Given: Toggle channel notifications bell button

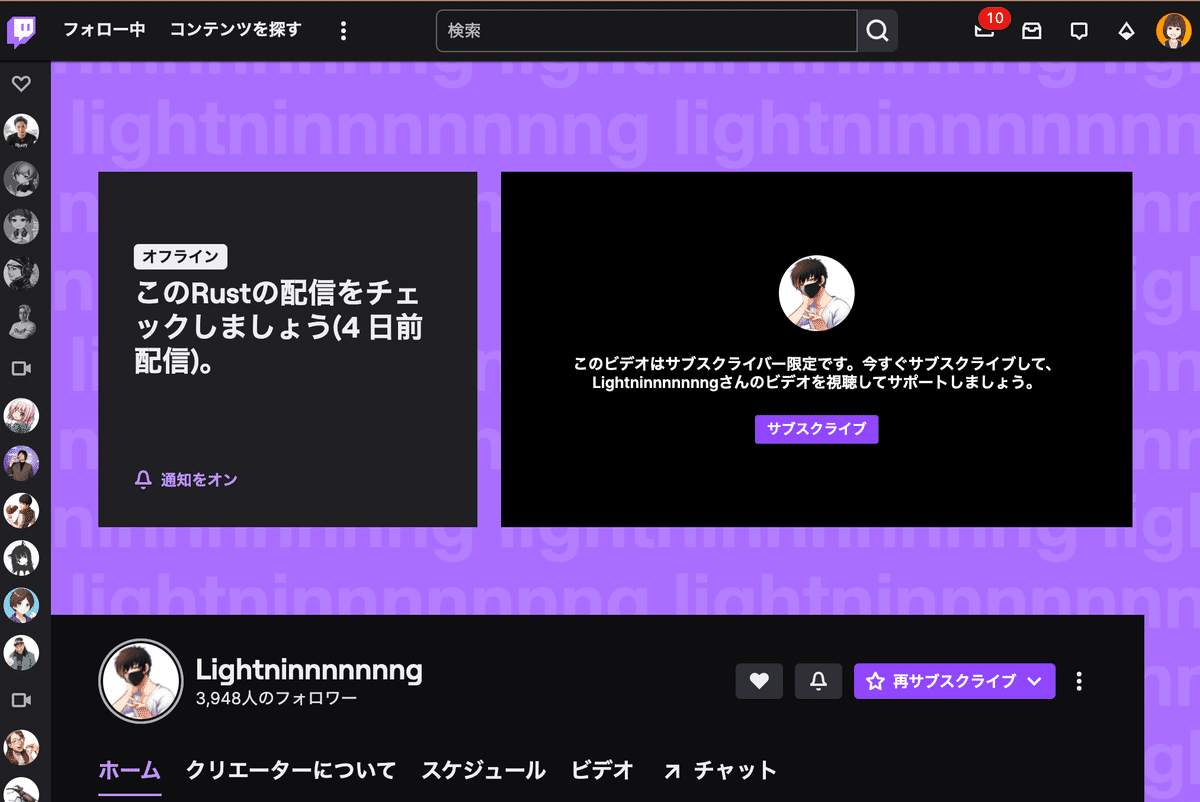Looking at the screenshot, I should click(818, 681).
